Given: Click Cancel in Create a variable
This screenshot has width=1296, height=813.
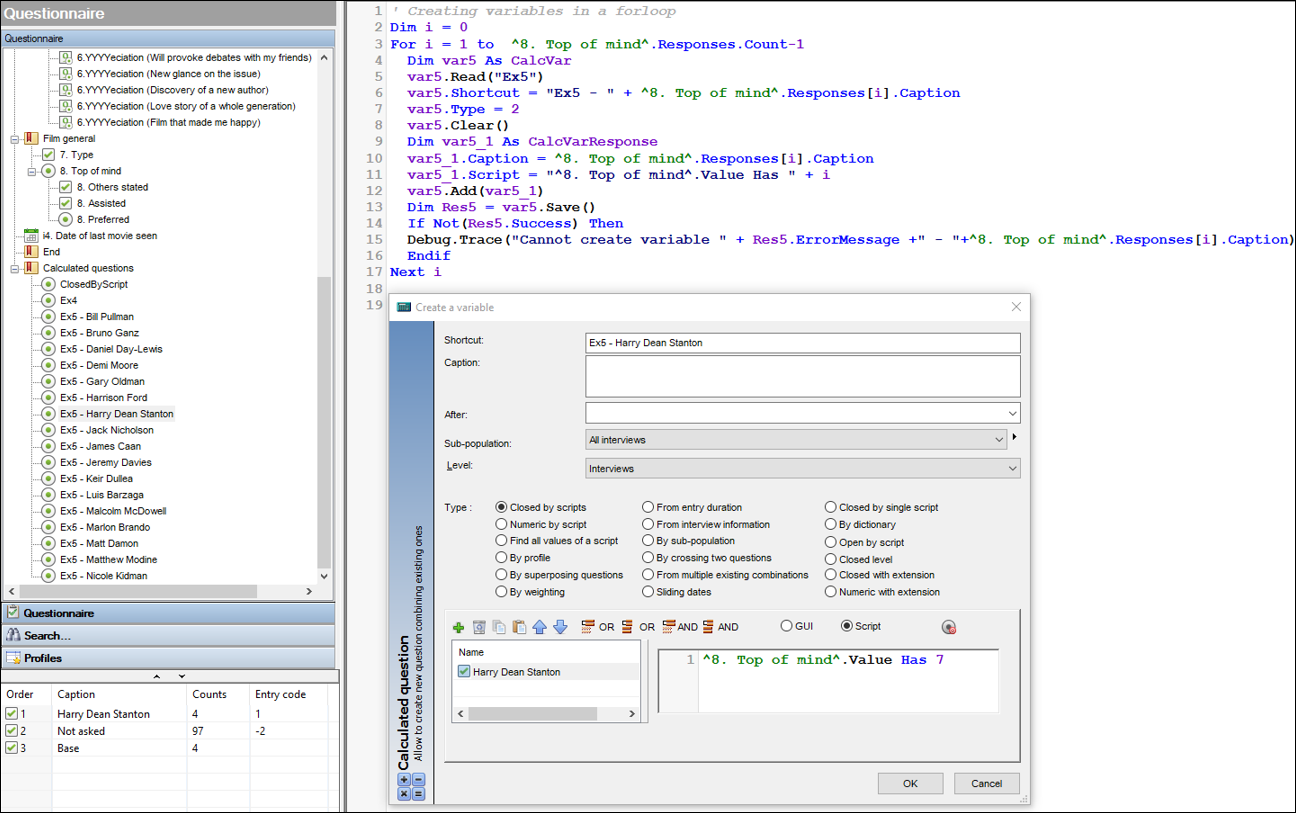Looking at the screenshot, I should tap(987, 783).
